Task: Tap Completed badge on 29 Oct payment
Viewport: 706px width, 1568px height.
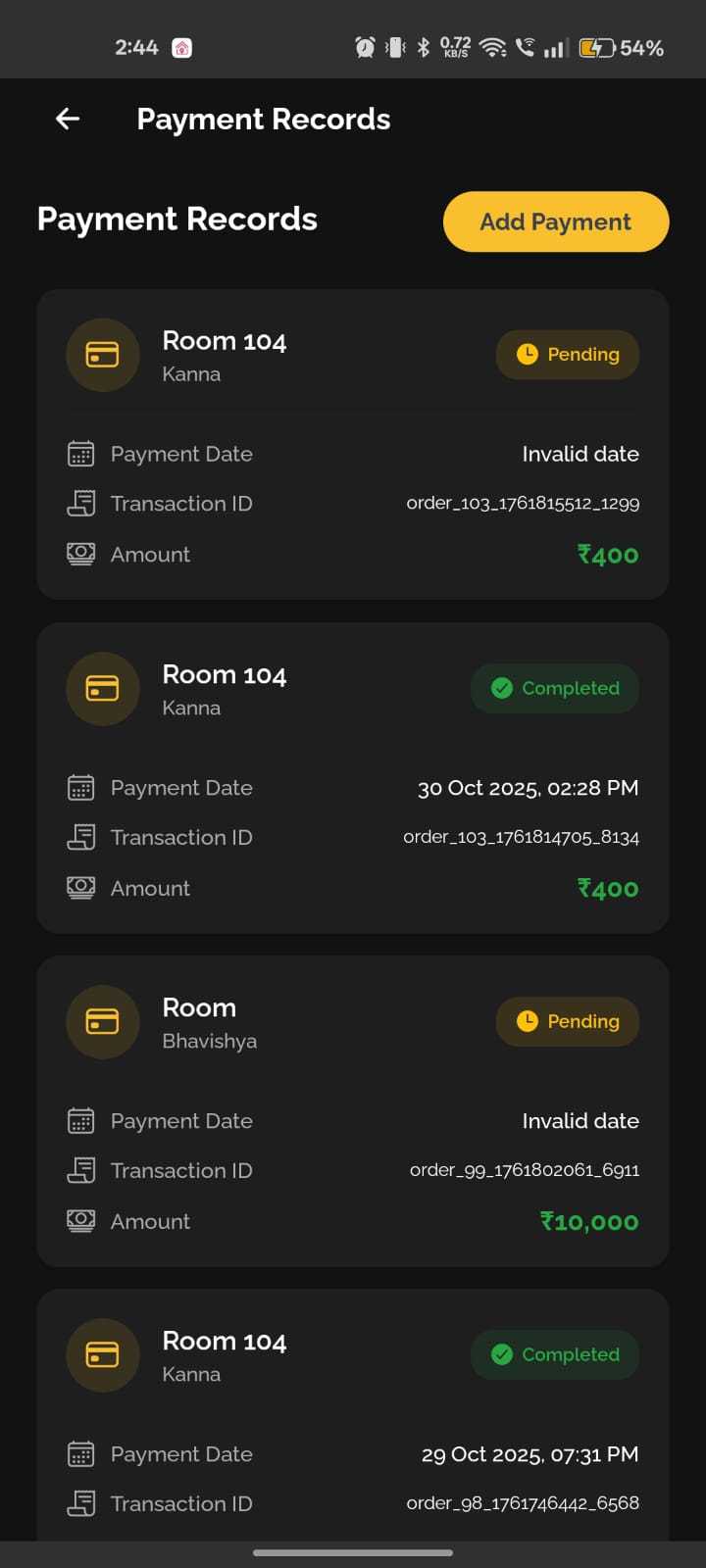Action: click(x=555, y=1354)
